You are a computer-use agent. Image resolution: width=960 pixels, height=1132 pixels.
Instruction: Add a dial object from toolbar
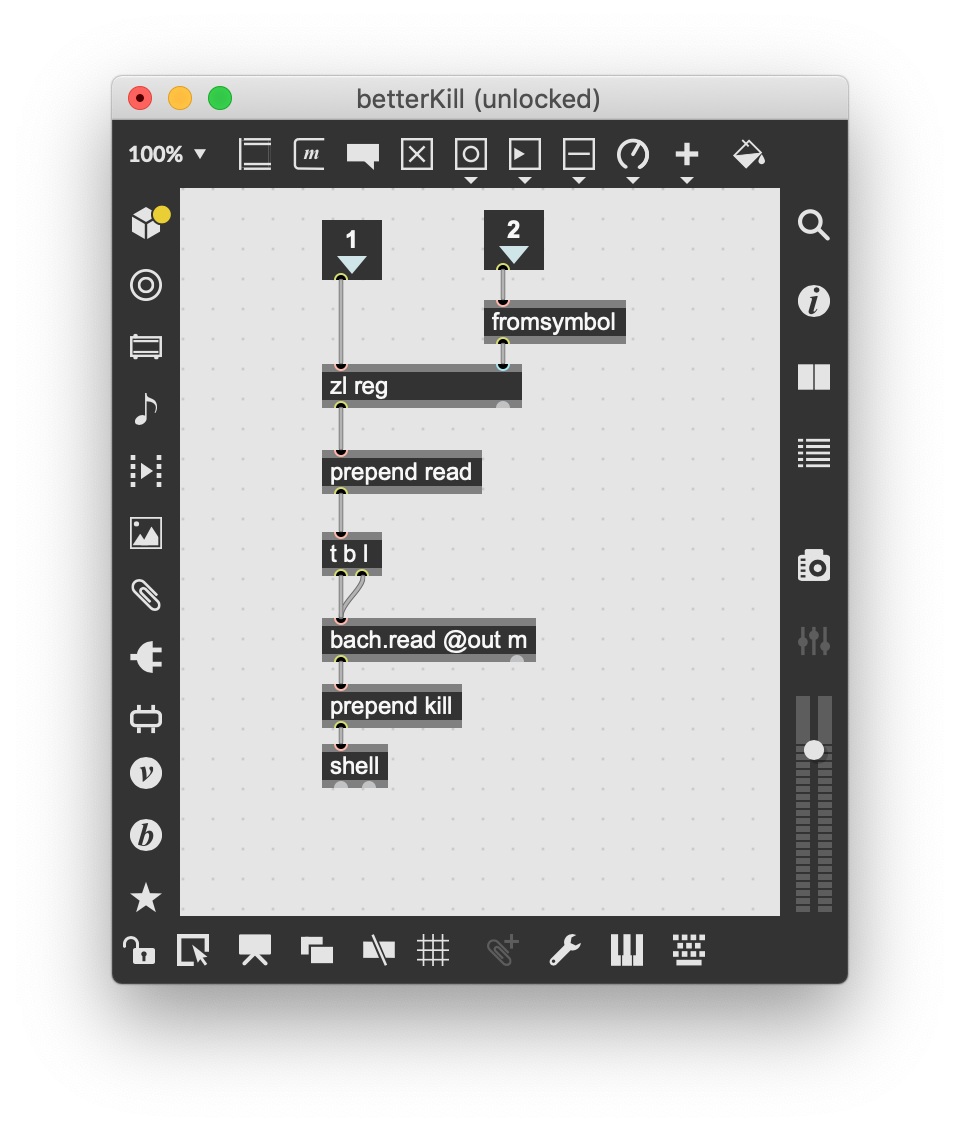point(633,154)
